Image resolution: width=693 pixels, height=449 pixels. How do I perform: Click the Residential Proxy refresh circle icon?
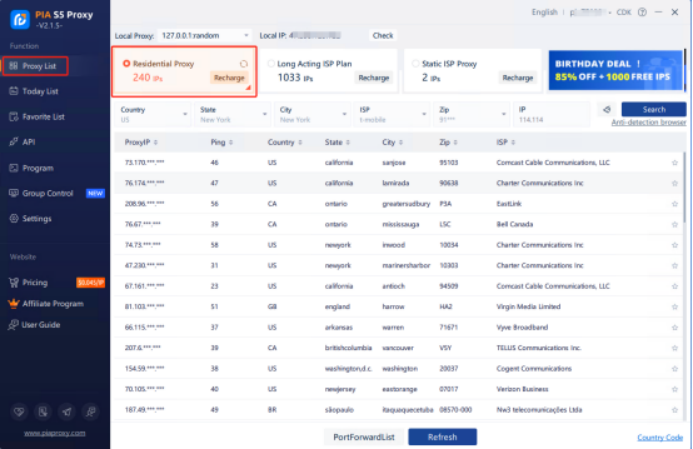[244, 64]
